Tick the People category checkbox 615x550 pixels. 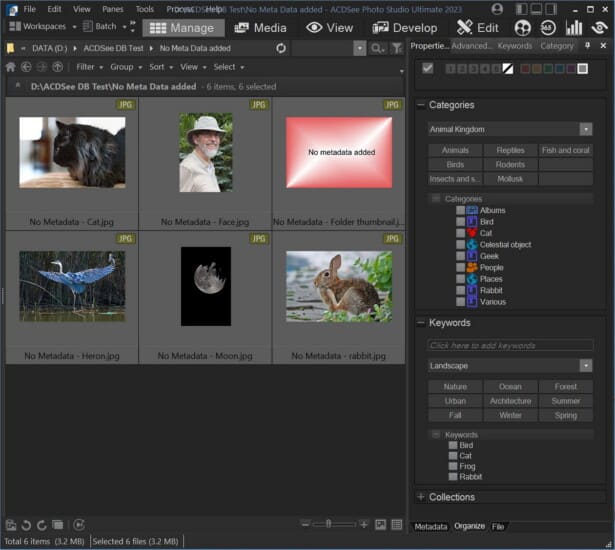click(460, 267)
